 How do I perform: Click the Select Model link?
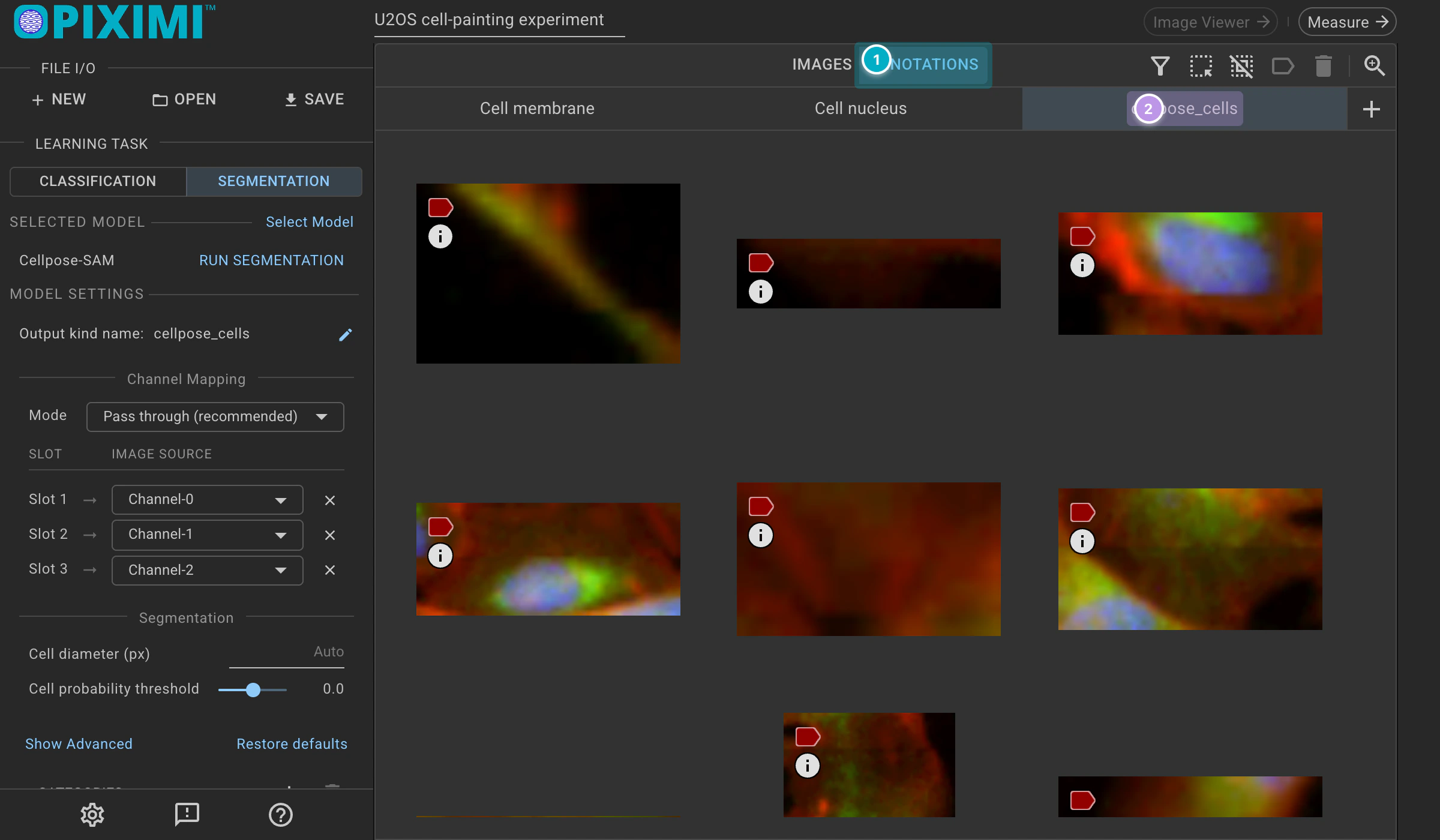[310, 222]
